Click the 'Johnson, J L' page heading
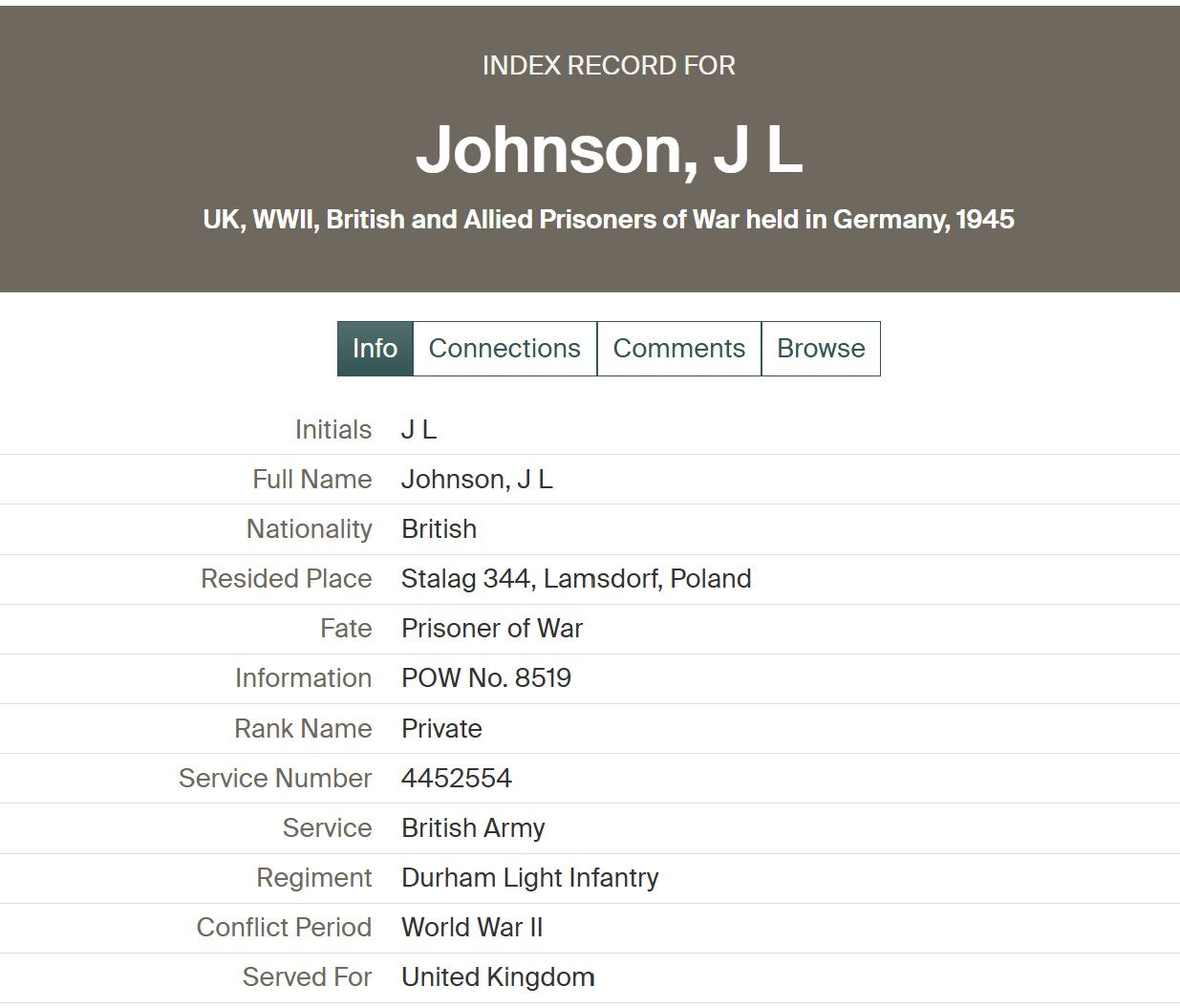 609,149
